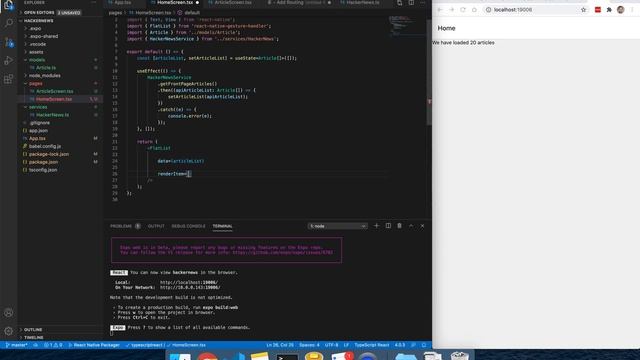Open the Search view in activity bar
This screenshot has height=360, width=640.
[x=9, y=23]
